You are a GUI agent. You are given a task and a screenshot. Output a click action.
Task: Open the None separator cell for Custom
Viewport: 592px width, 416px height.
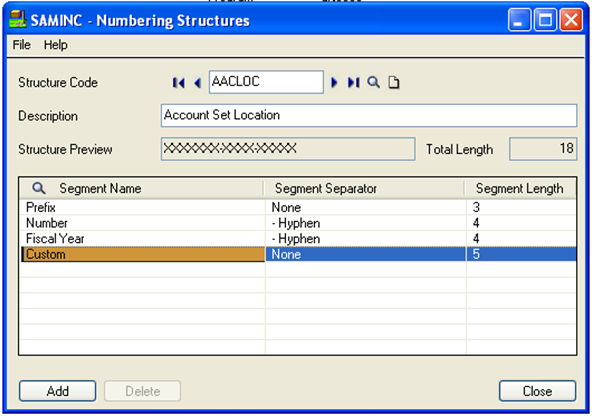pos(365,254)
